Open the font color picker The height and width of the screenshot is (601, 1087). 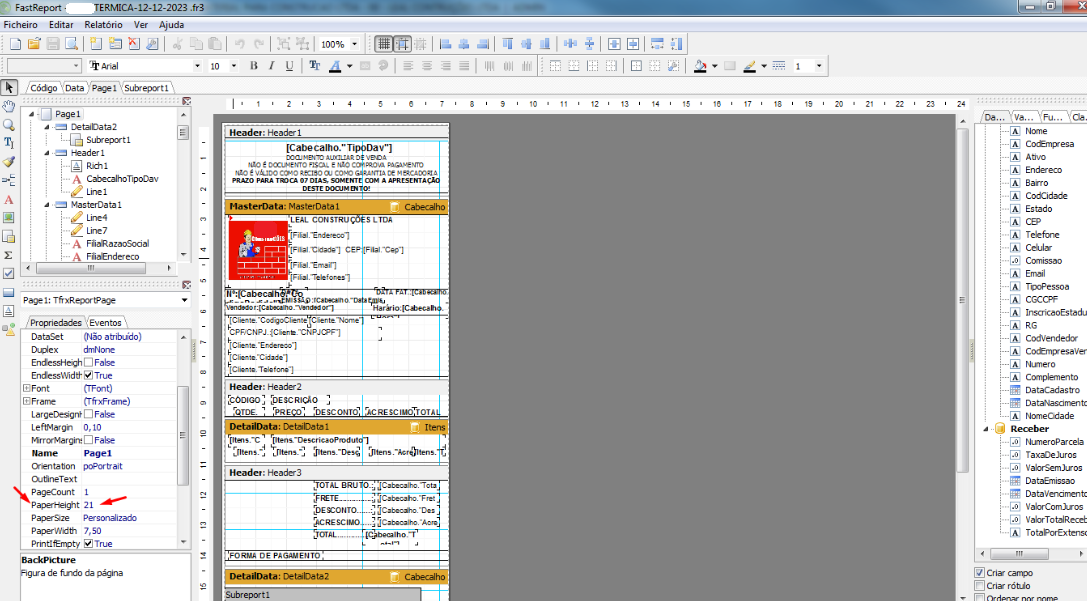(x=349, y=66)
